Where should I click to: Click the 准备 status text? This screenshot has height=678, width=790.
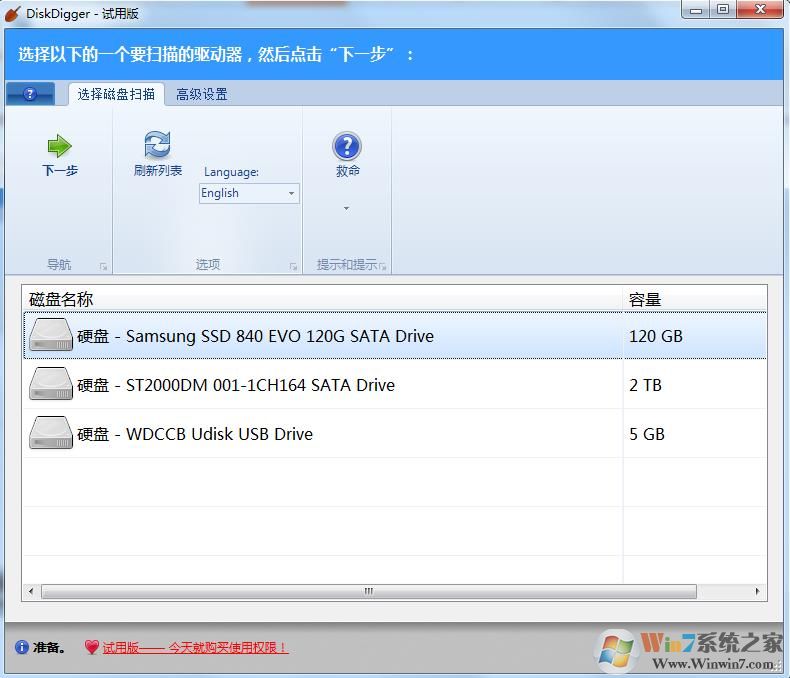(48, 647)
